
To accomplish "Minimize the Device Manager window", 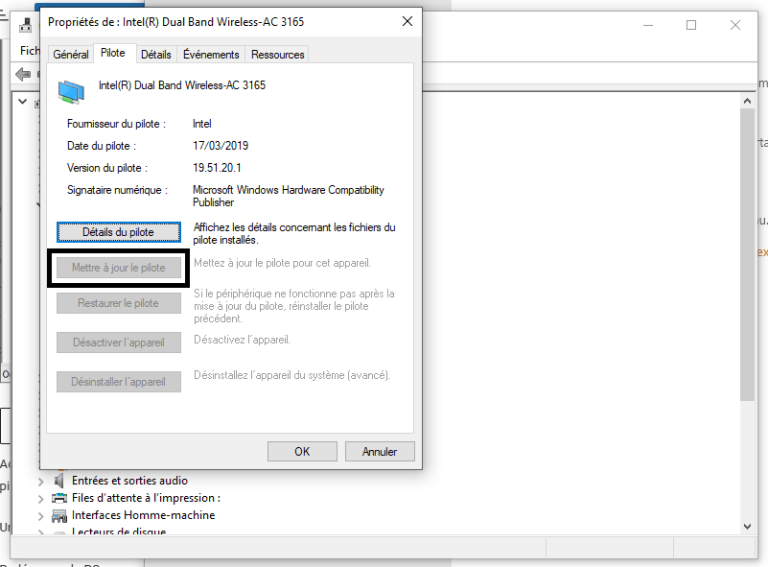I will pos(648,25).
